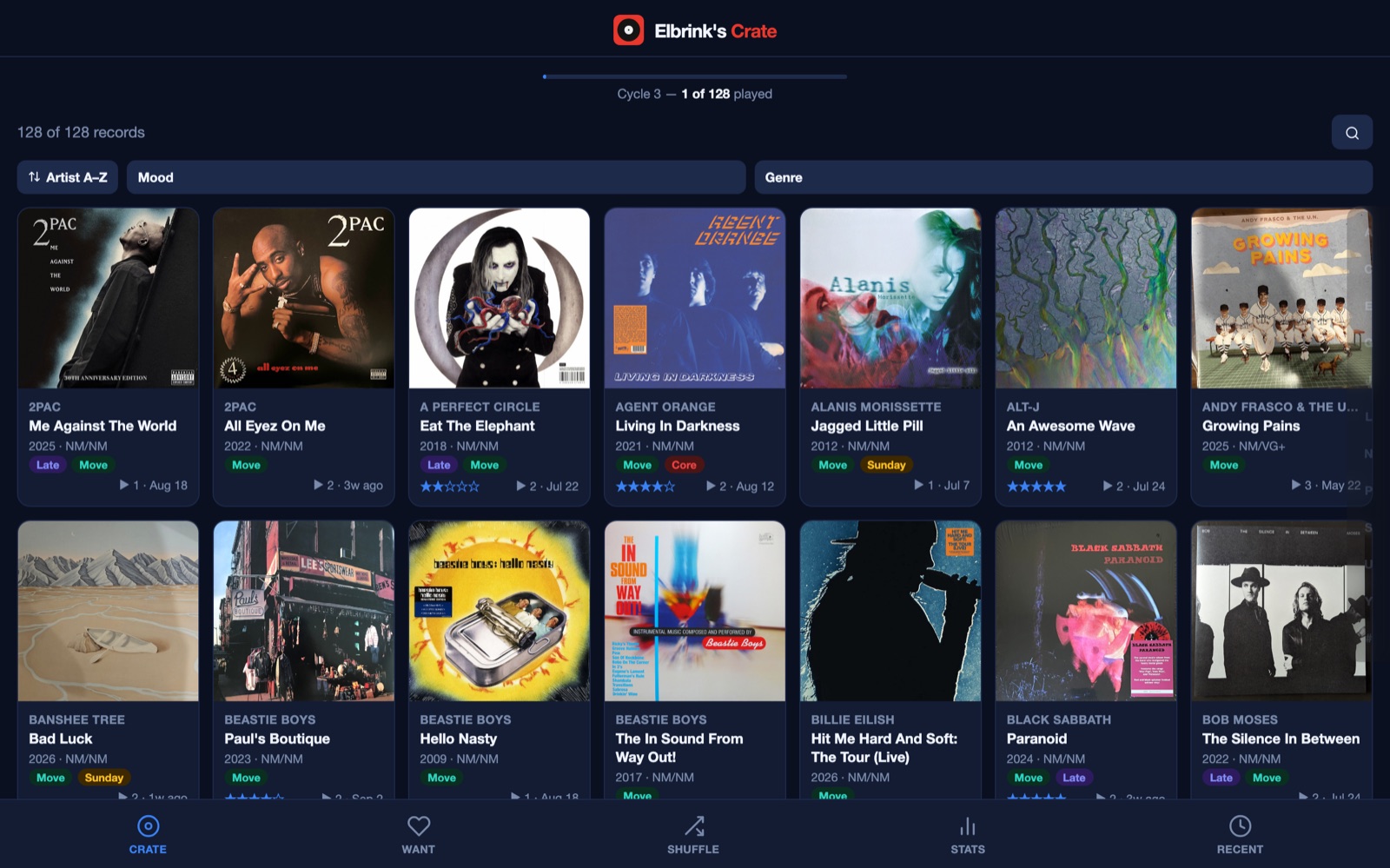Click the cycle progress bar
1390x868 pixels.
coord(695,76)
